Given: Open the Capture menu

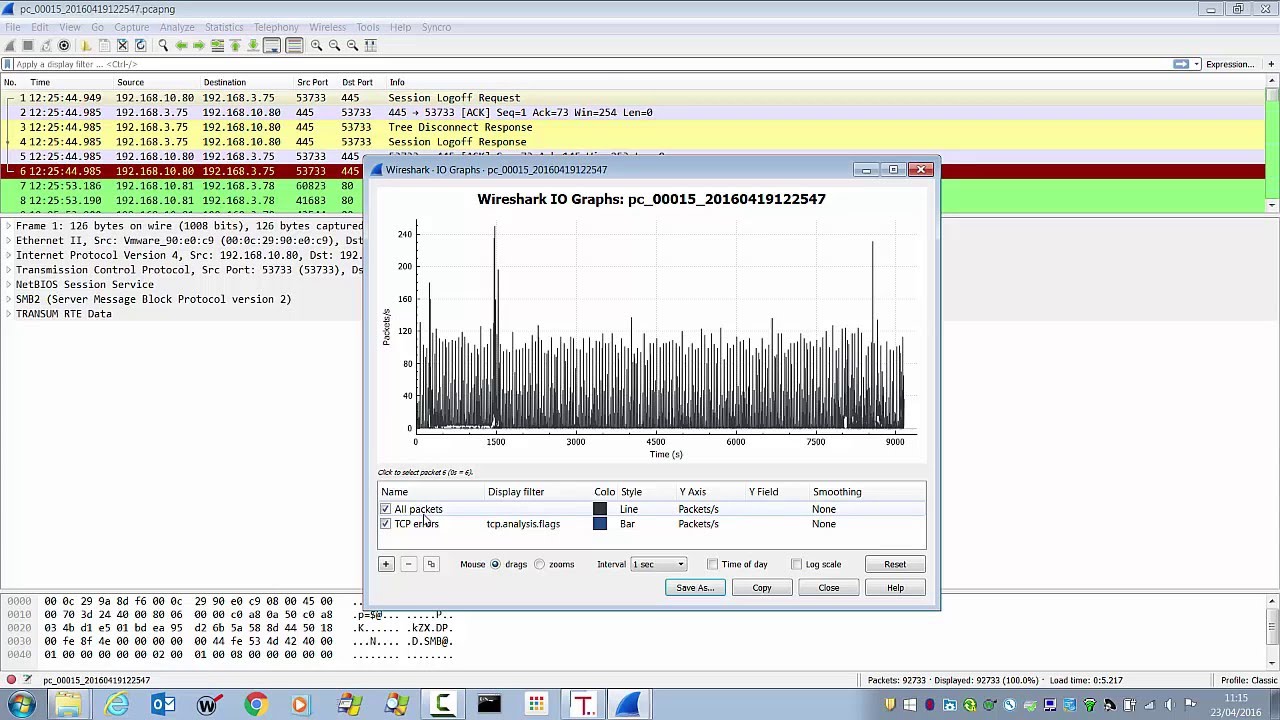Looking at the screenshot, I should point(131,27).
